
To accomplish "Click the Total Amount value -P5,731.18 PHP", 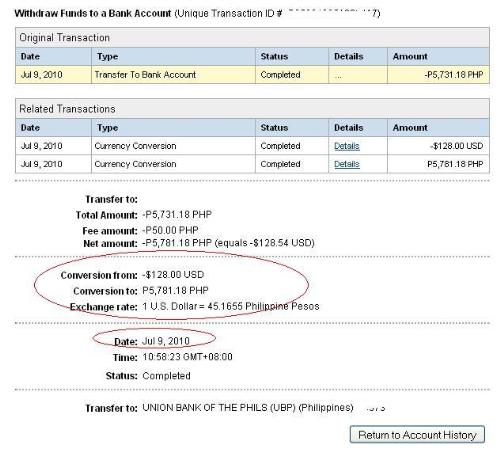I will [177, 214].
